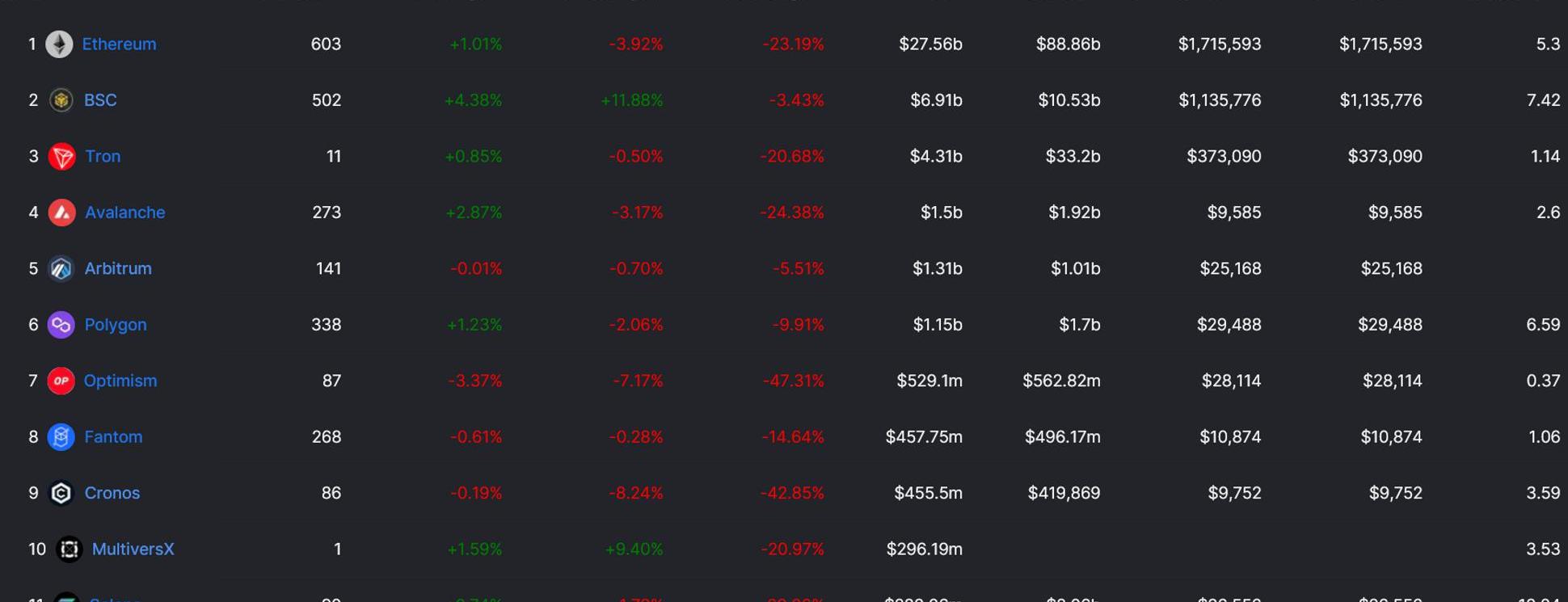Open the Ethereum chain link
The width and height of the screenshot is (1568, 602).
[119, 44]
